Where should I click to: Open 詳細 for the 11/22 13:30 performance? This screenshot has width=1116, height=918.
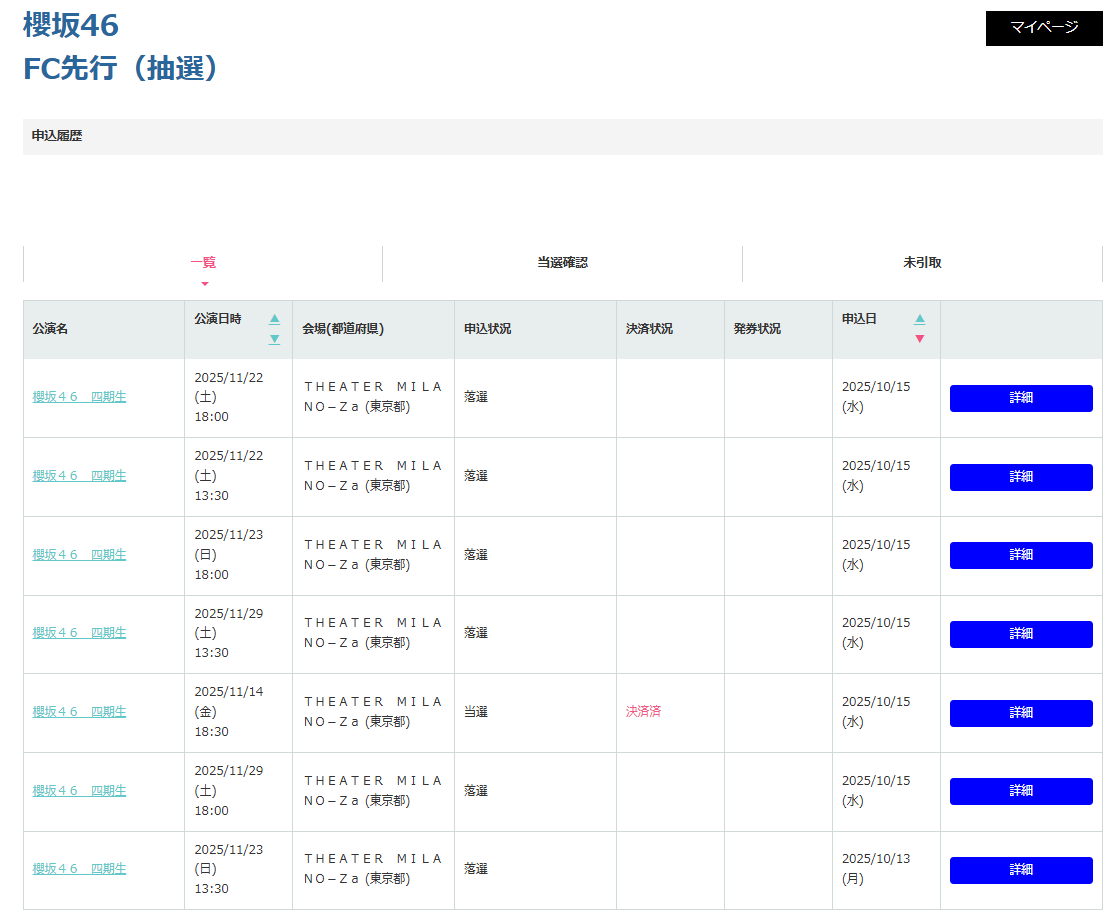[1020, 477]
